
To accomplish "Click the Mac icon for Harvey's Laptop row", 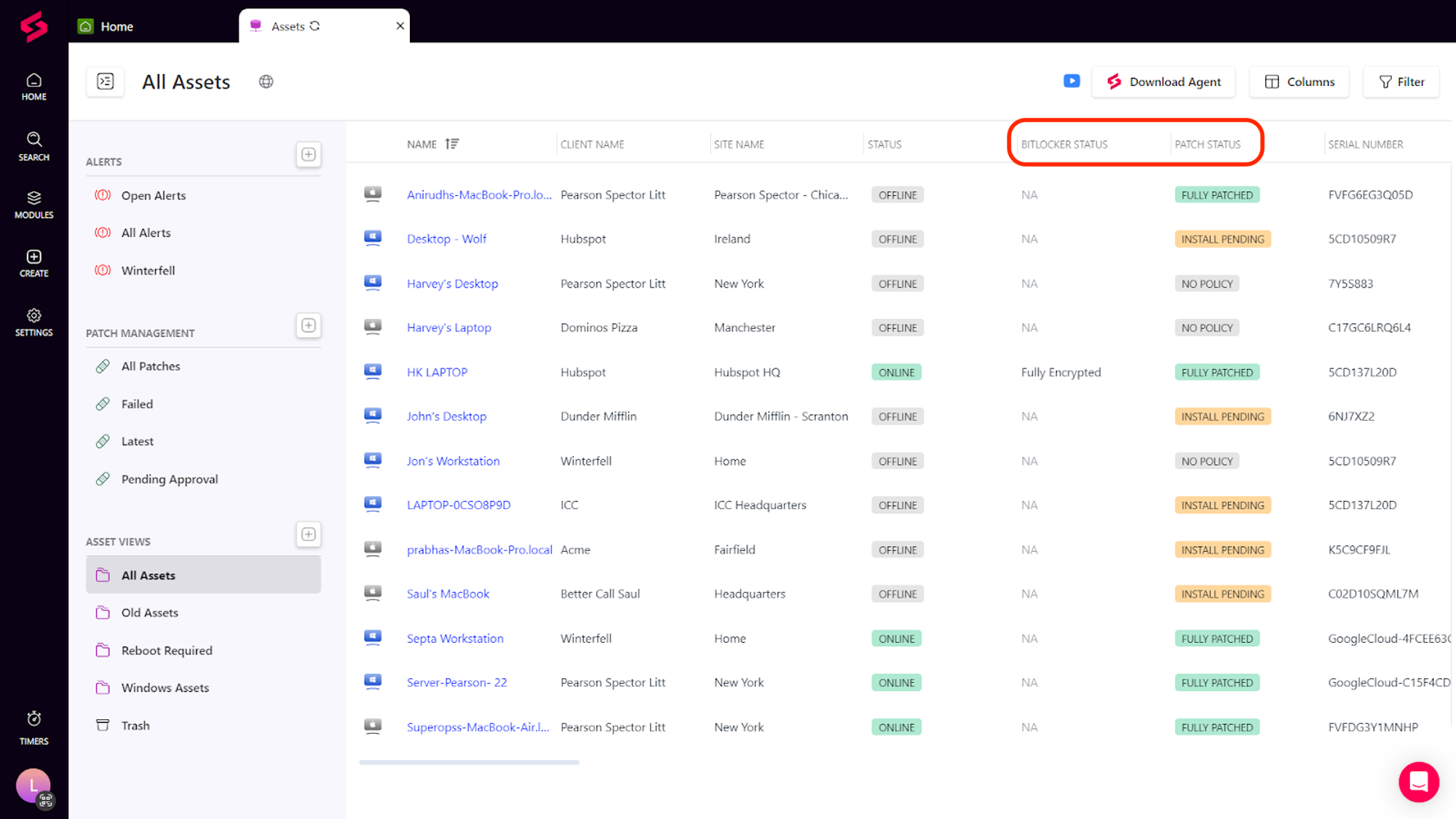I will 373,327.
